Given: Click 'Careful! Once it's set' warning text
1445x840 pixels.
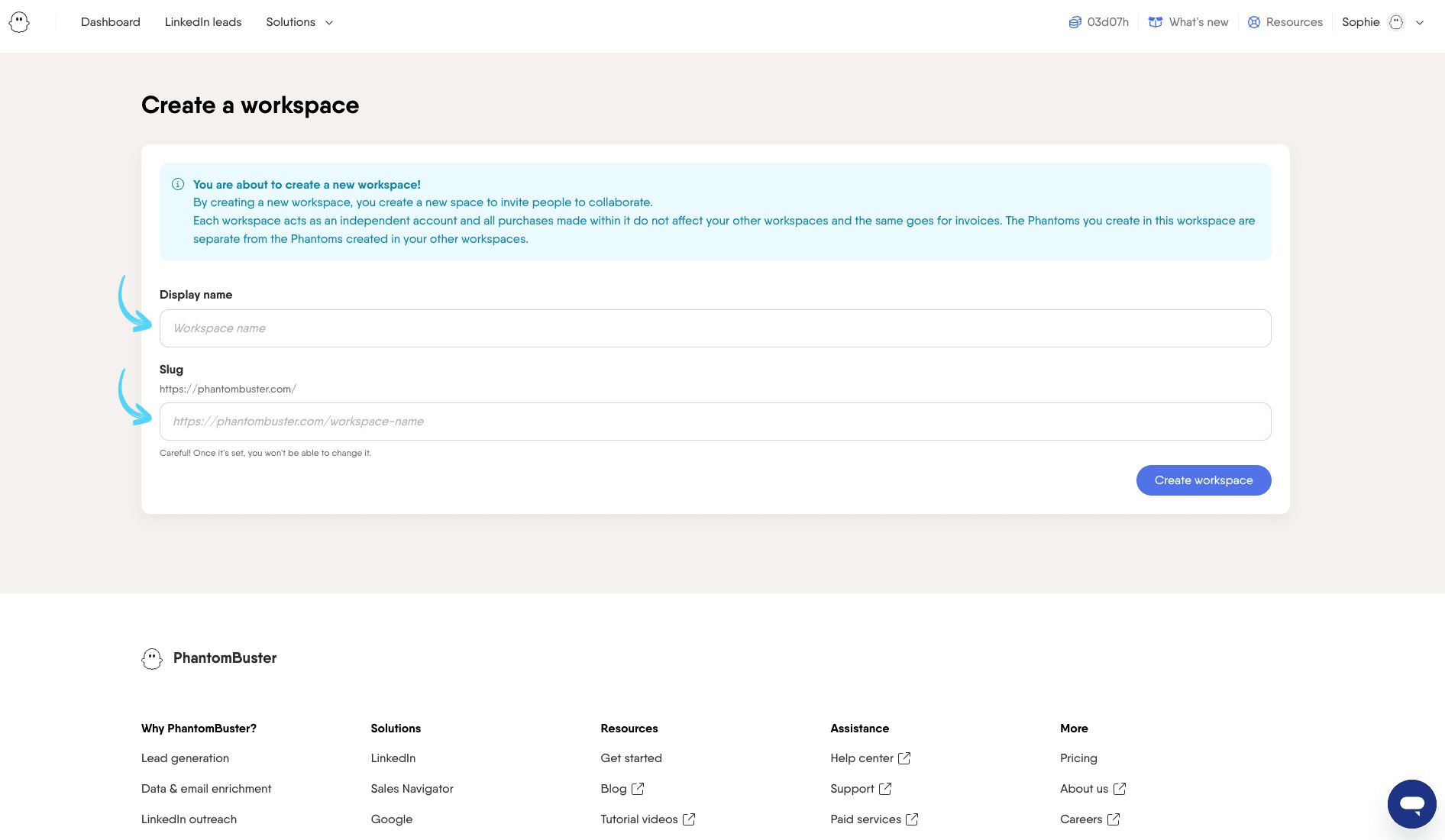Looking at the screenshot, I should point(265,454).
